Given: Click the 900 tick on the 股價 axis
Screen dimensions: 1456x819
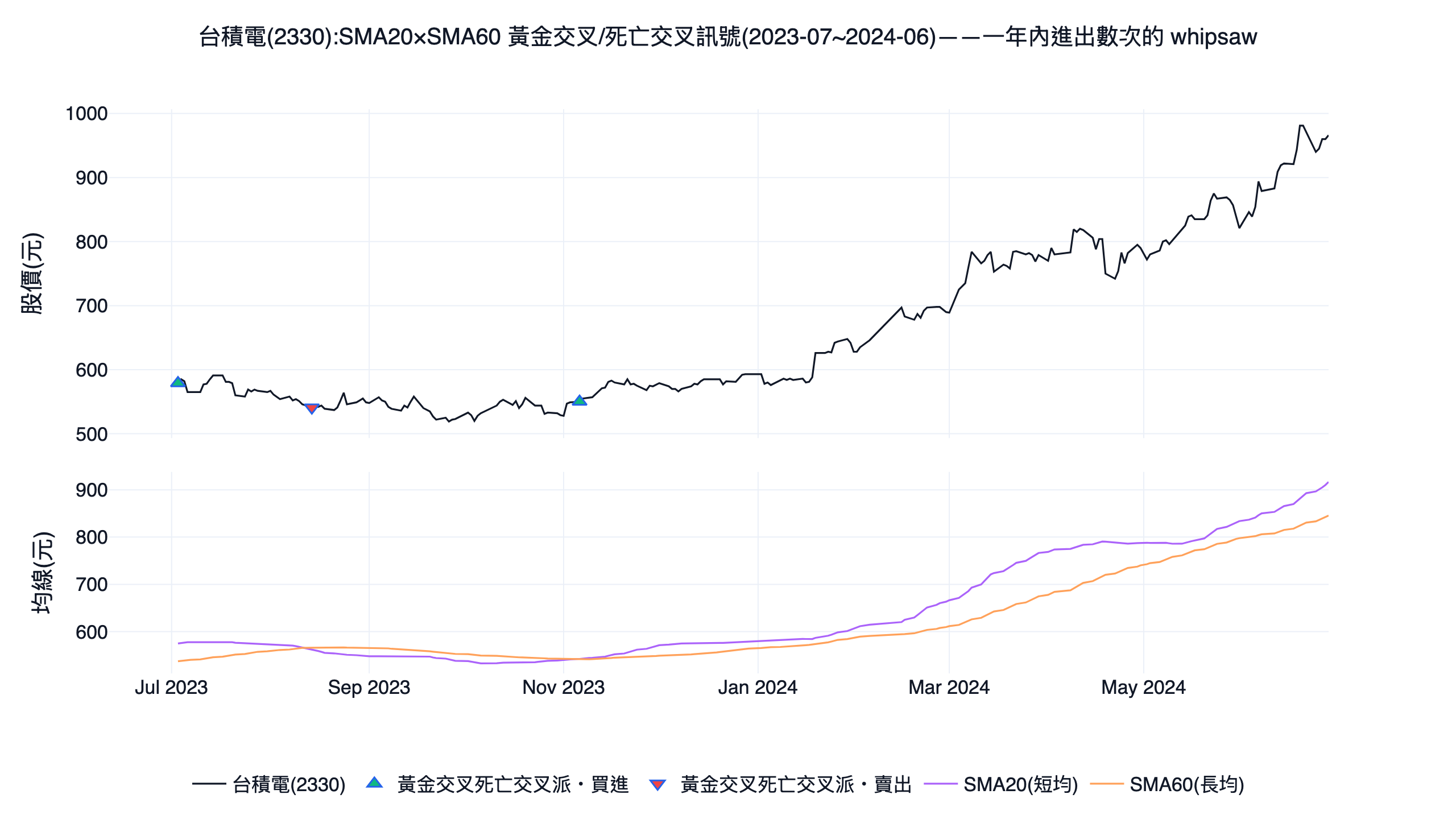Looking at the screenshot, I should tap(92, 178).
